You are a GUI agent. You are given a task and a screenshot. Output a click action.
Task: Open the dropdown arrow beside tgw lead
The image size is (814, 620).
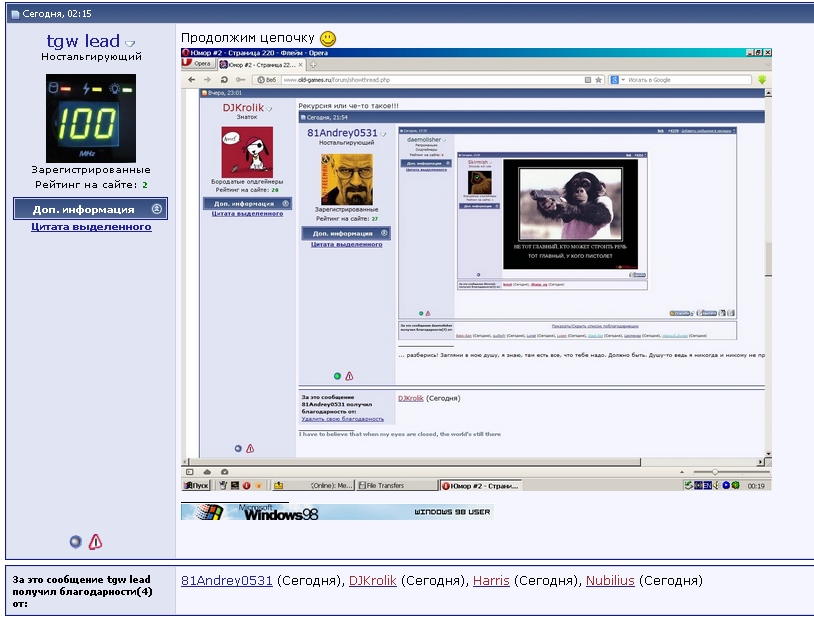131,43
